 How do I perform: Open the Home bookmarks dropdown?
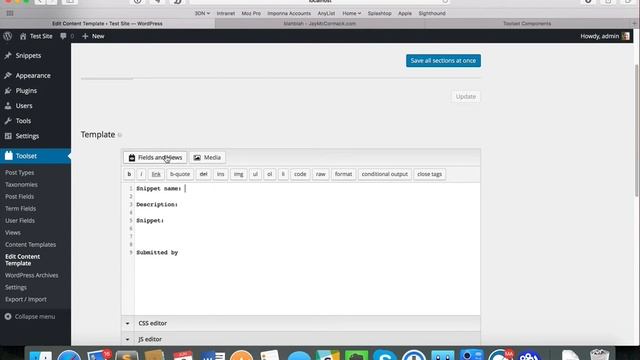(x=351, y=13)
